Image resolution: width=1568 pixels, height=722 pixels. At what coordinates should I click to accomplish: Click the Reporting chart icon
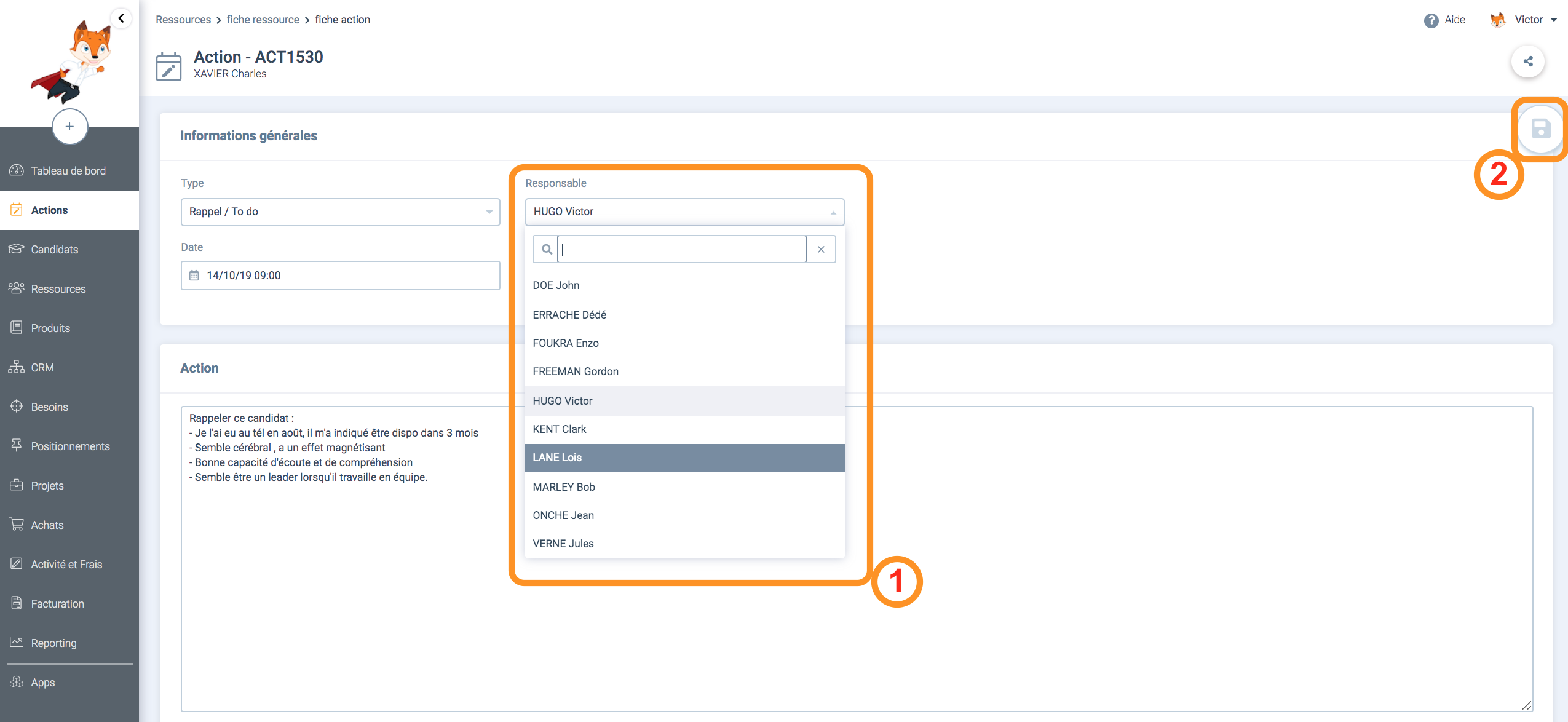pos(17,642)
